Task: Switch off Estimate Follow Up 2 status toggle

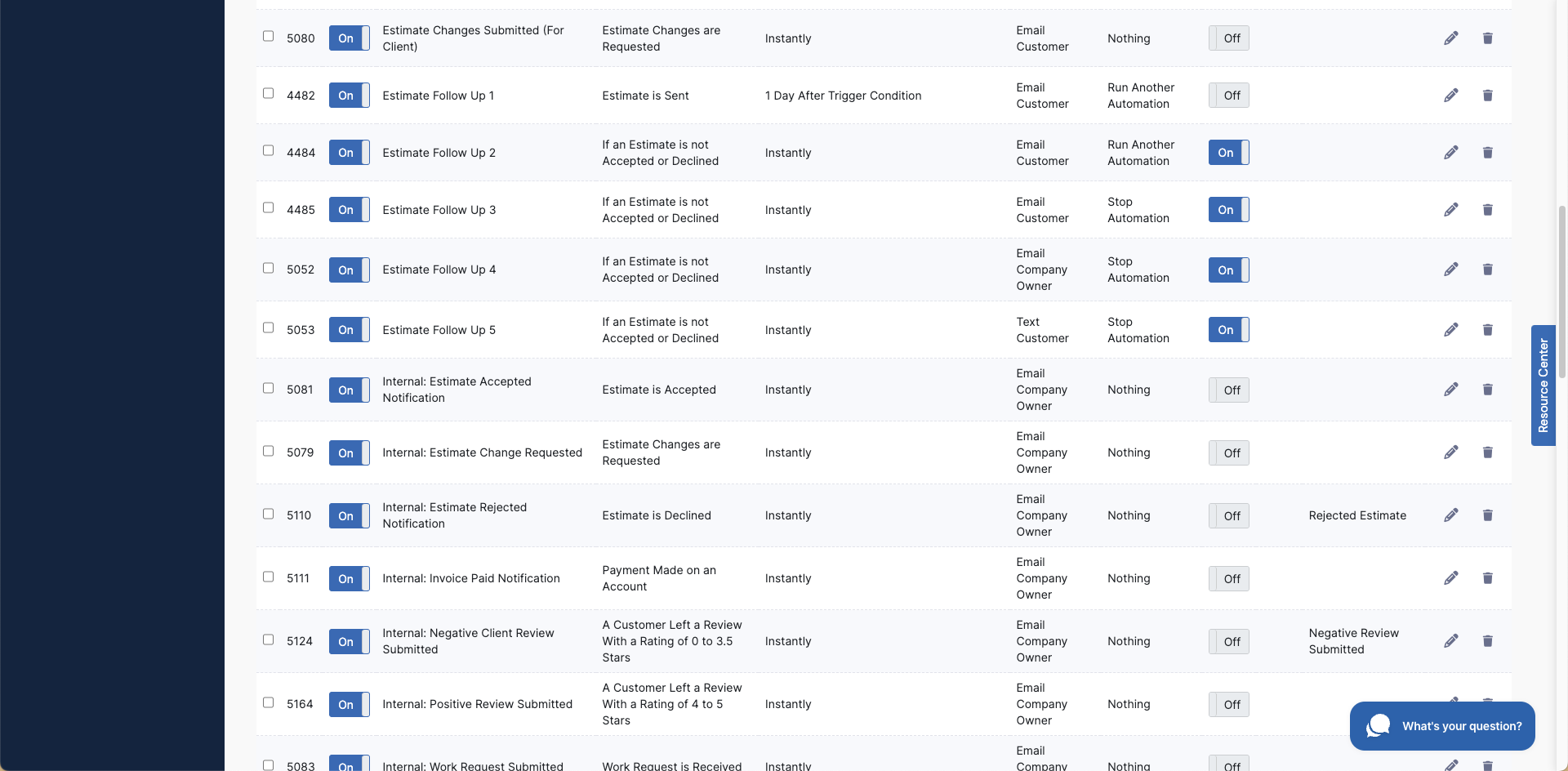Action: pos(350,153)
